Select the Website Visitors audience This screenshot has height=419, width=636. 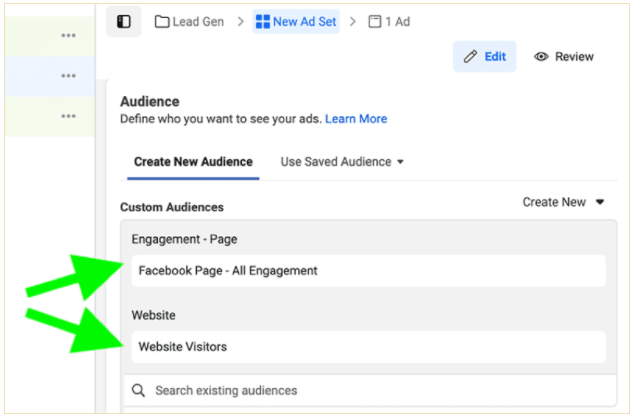pyautogui.click(x=368, y=347)
